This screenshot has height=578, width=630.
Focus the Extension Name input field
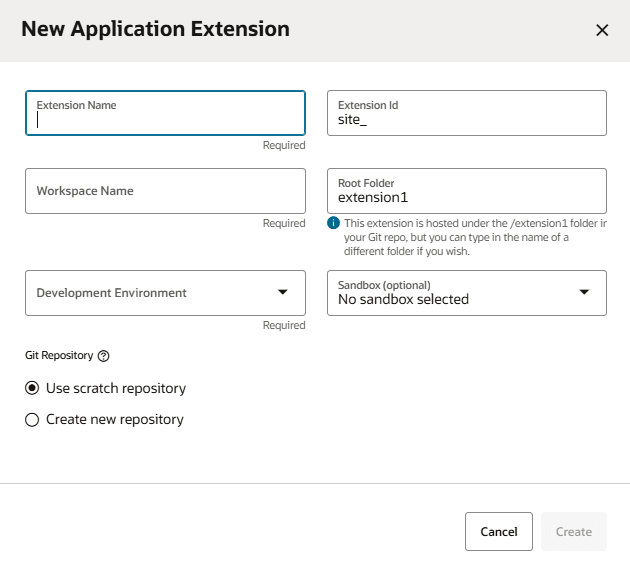click(165, 118)
